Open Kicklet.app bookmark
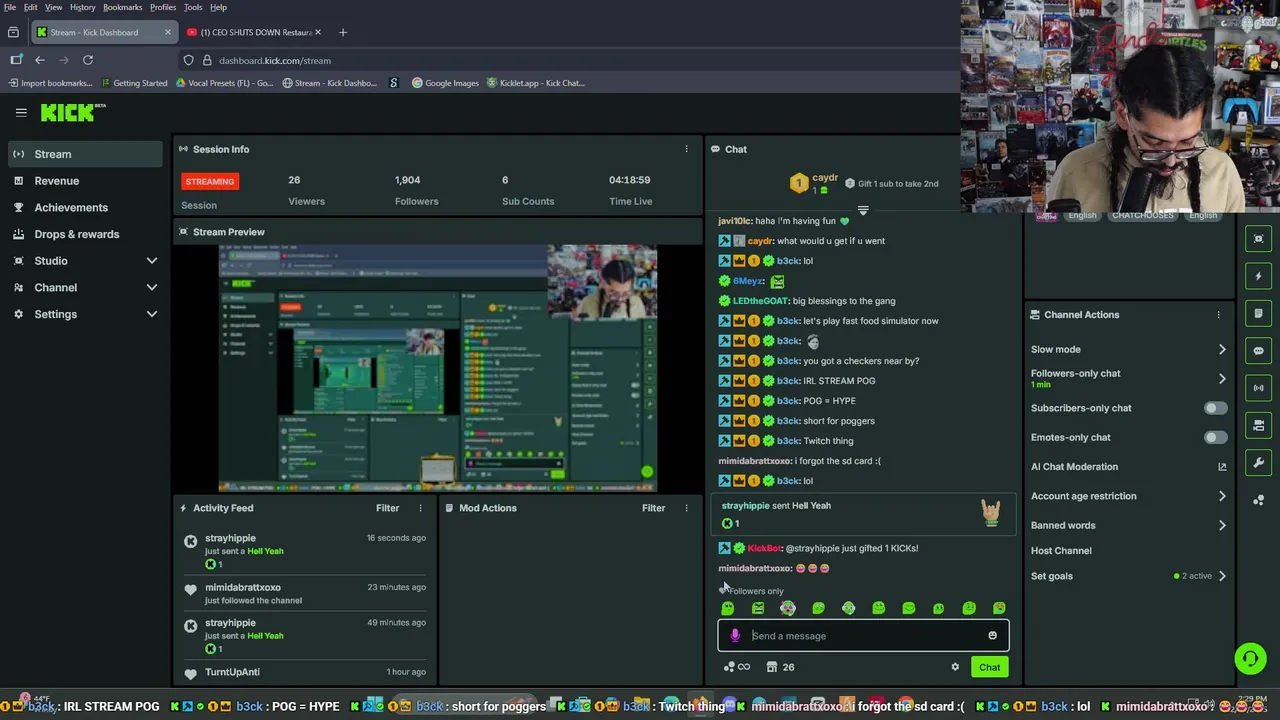1280x720 pixels. 536,83
